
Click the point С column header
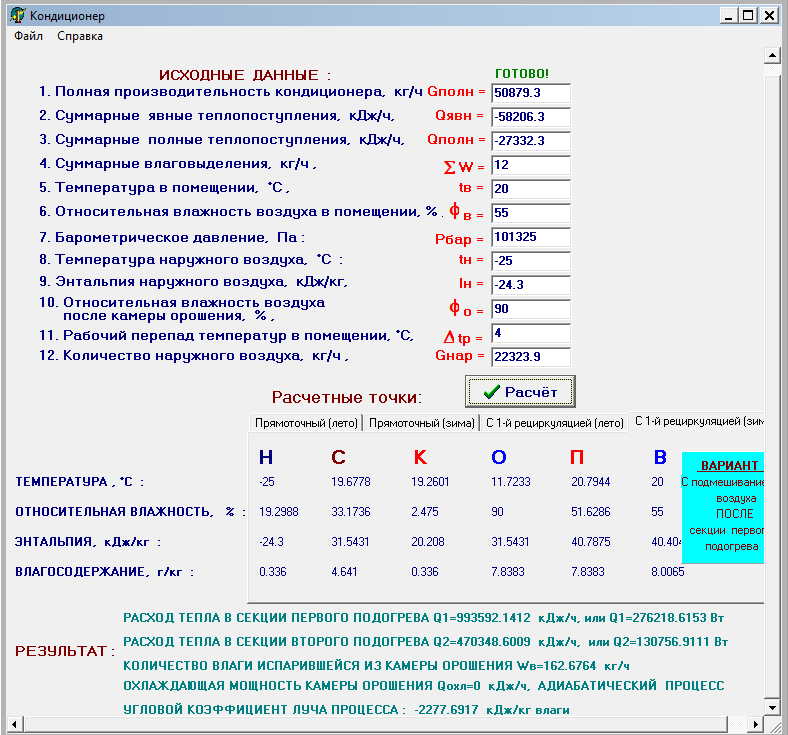point(338,457)
